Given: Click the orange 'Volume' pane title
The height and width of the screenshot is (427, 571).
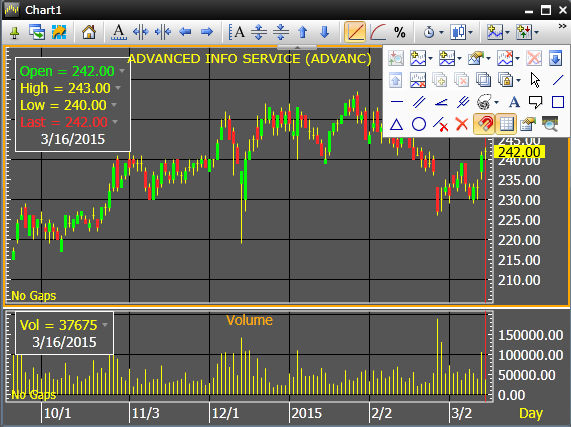Looking at the screenshot, I should 249,320.
